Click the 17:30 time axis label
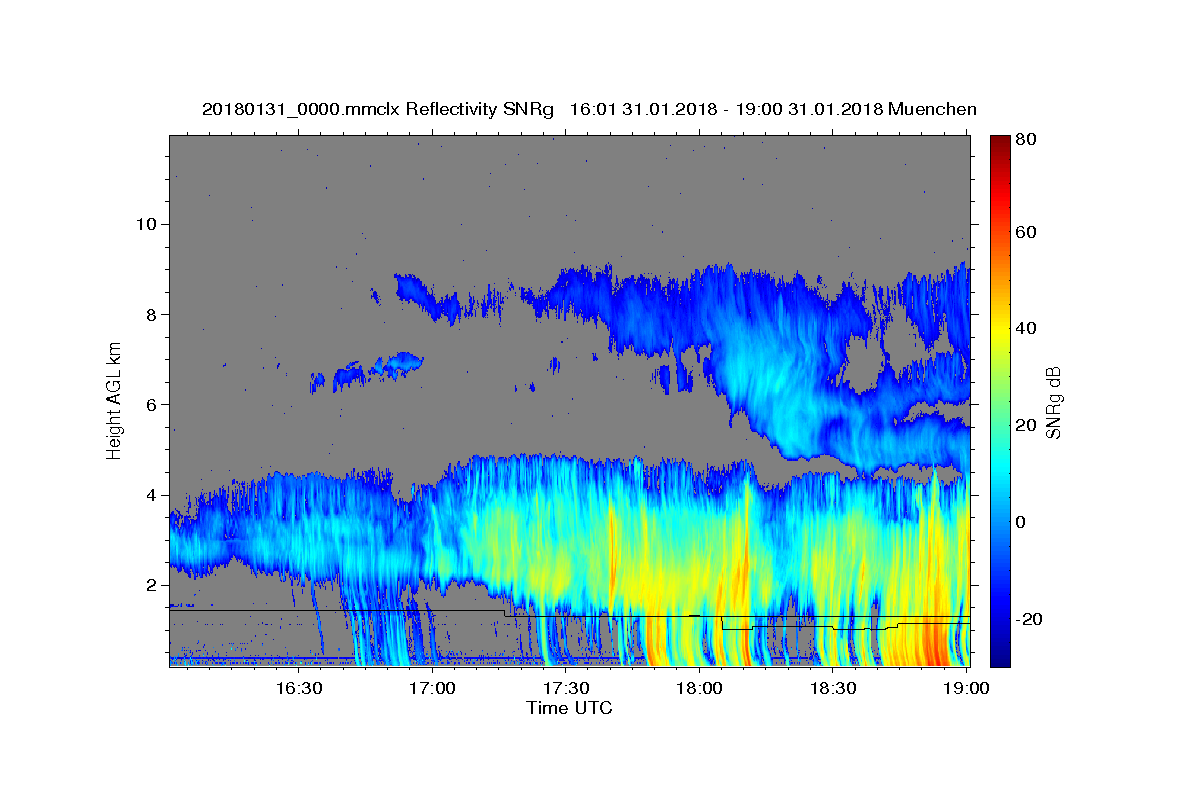The image size is (1200, 800). 566,688
